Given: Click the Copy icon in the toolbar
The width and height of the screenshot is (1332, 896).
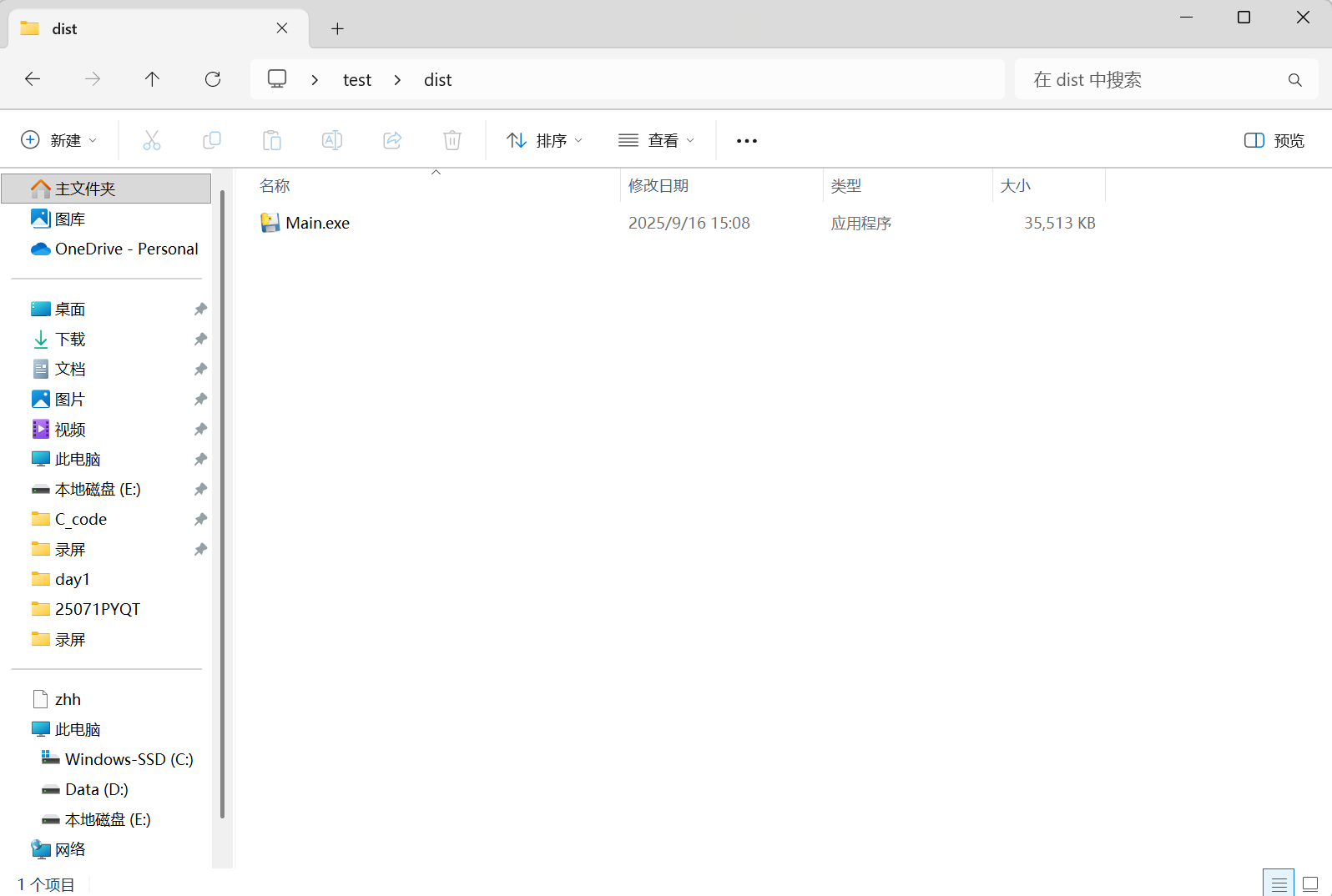Looking at the screenshot, I should [x=212, y=140].
